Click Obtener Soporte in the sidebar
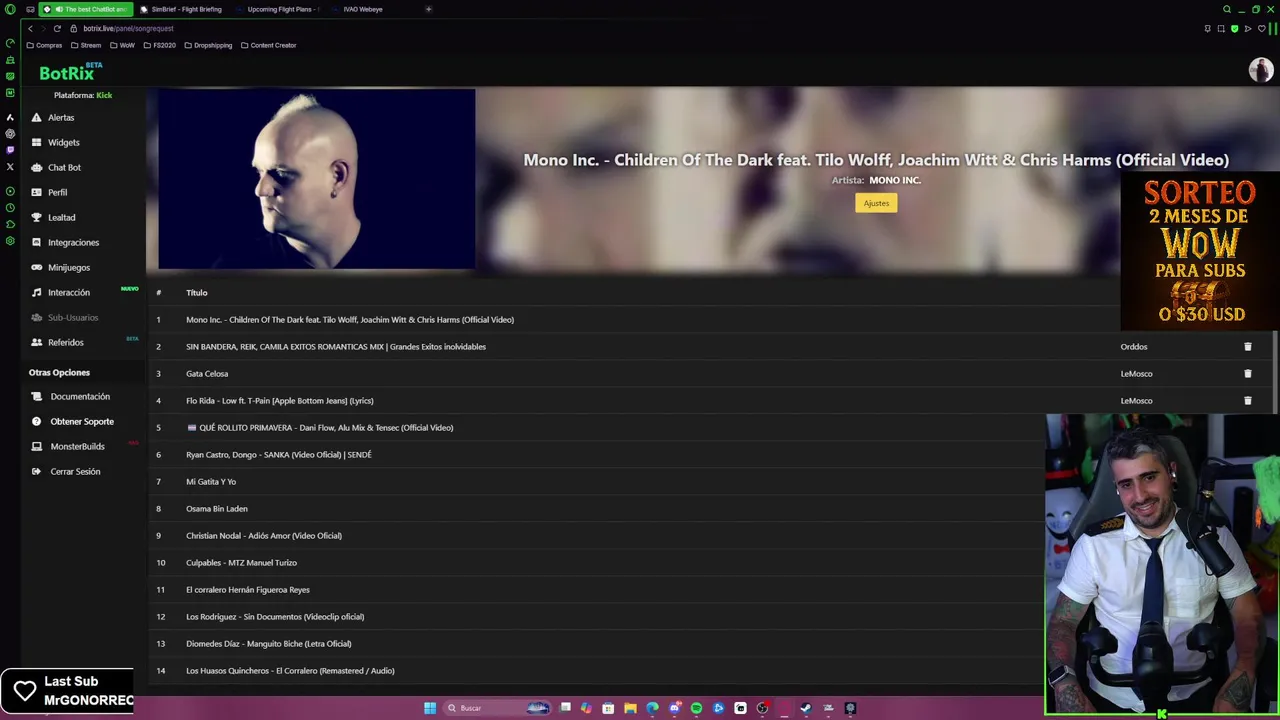Screen dimensions: 1280x720 (82, 421)
